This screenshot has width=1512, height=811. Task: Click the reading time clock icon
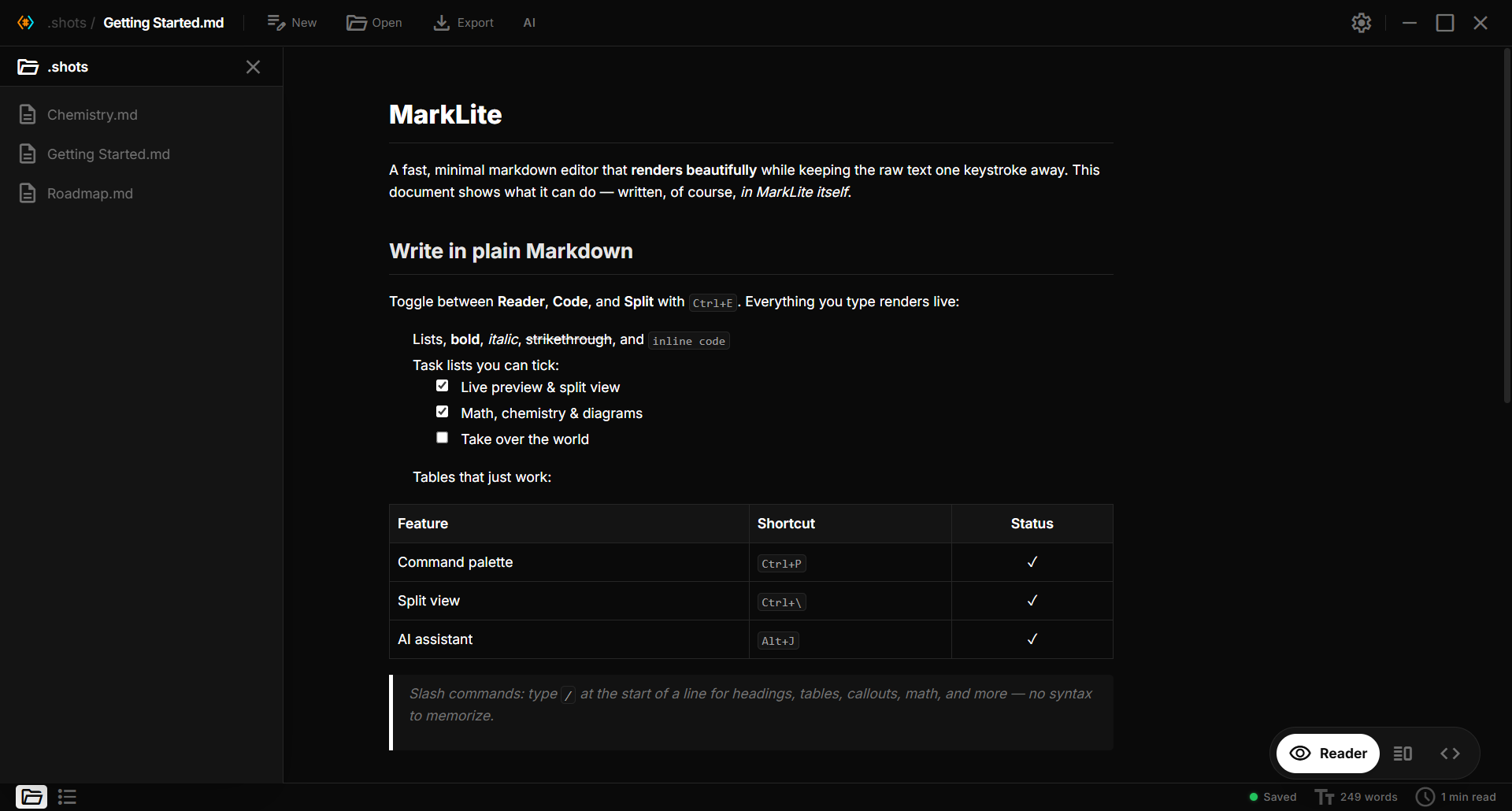(1425, 797)
